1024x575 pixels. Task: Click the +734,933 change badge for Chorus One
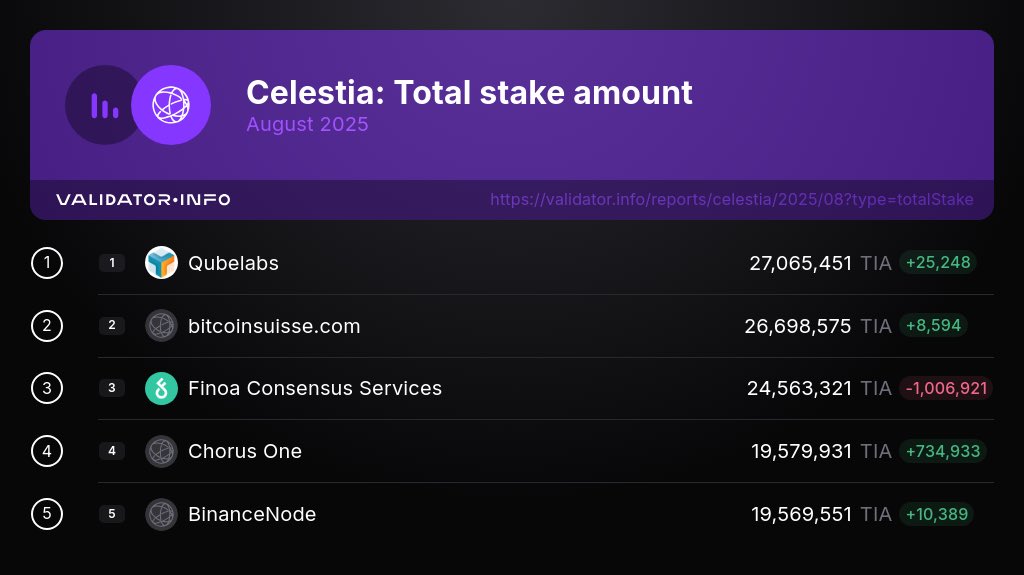[x=942, y=452]
